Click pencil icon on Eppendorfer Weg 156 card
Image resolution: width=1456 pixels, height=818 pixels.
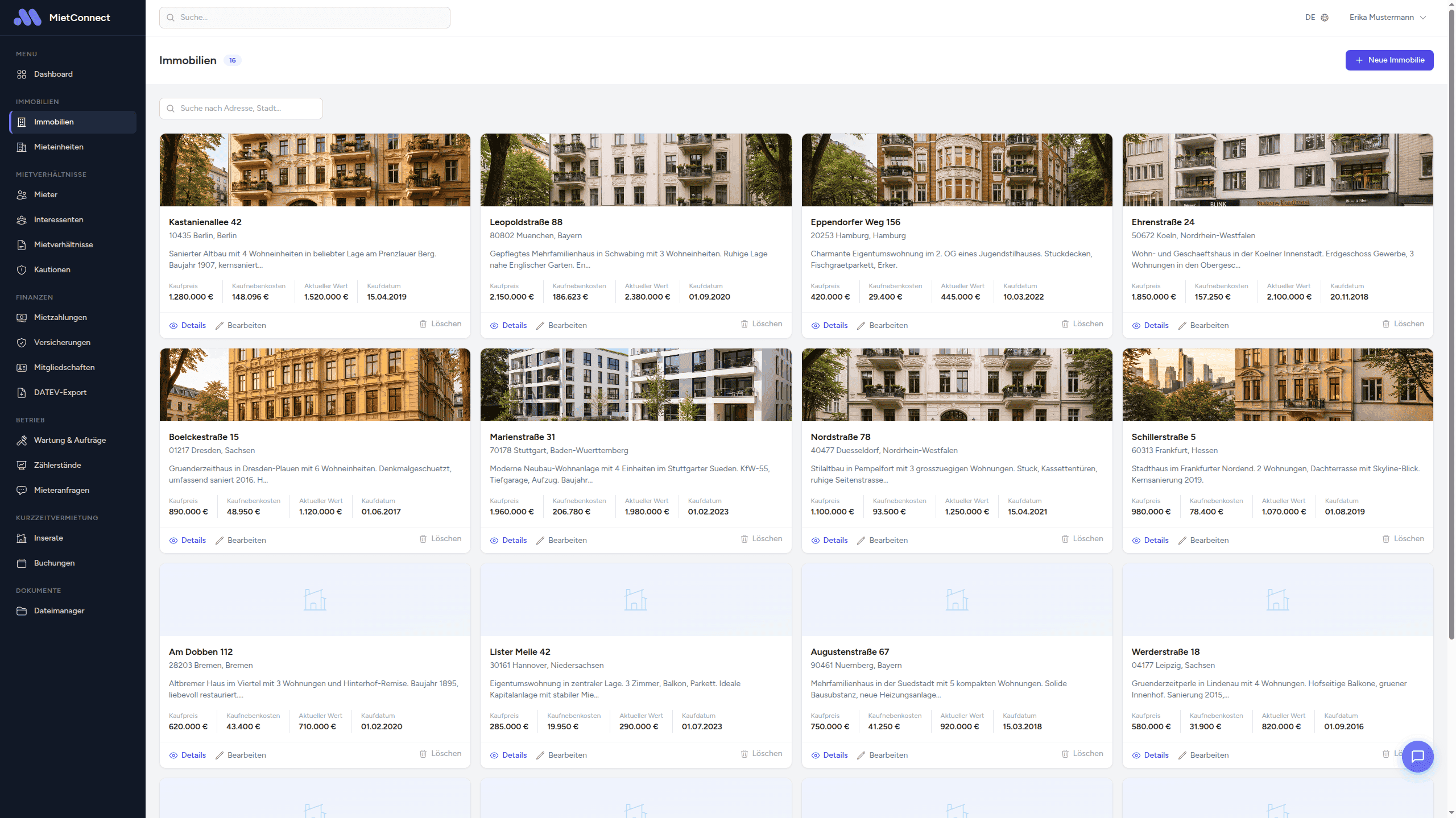(861, 326)
